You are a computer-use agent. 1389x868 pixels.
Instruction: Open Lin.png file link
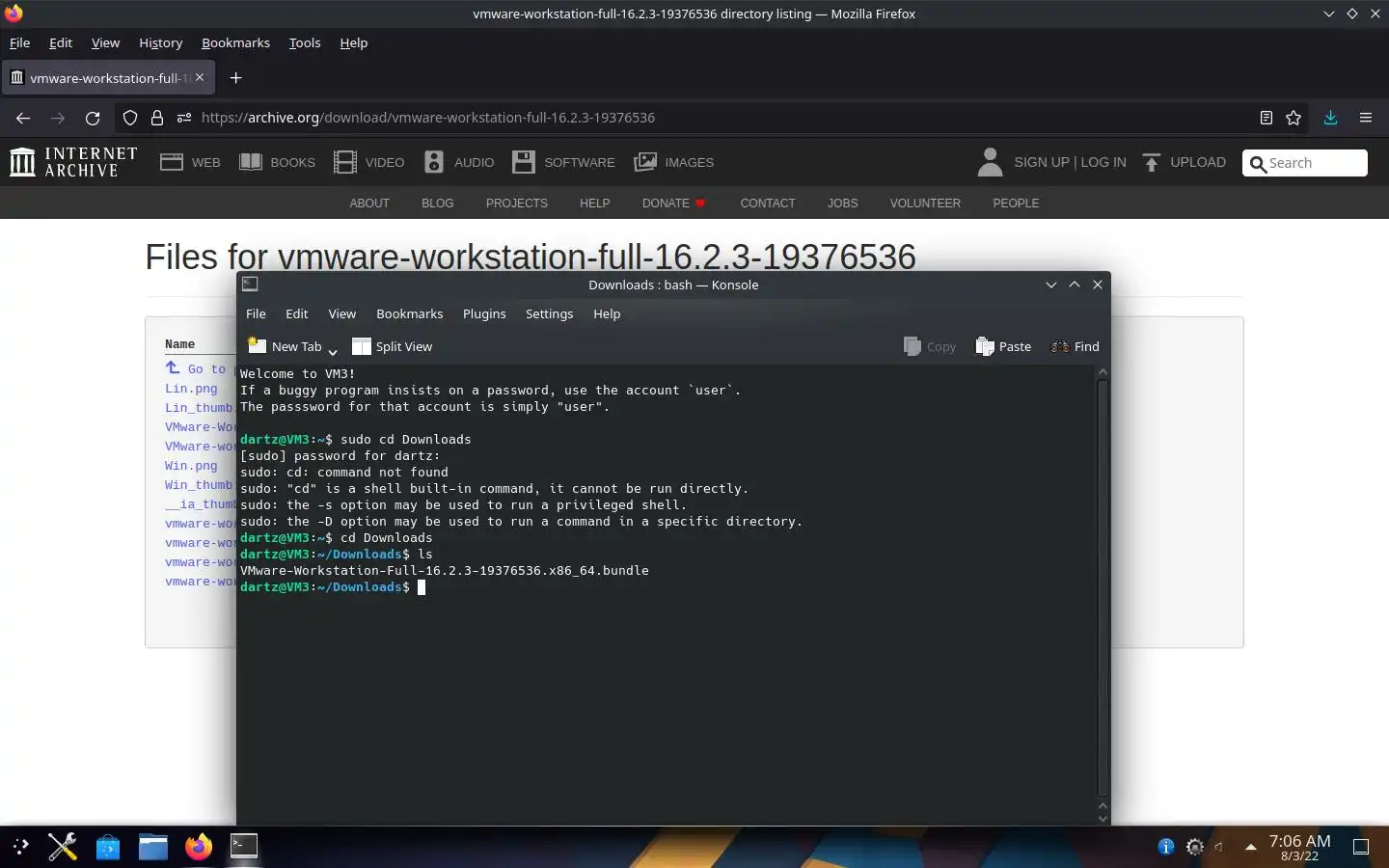pos(191,389)
